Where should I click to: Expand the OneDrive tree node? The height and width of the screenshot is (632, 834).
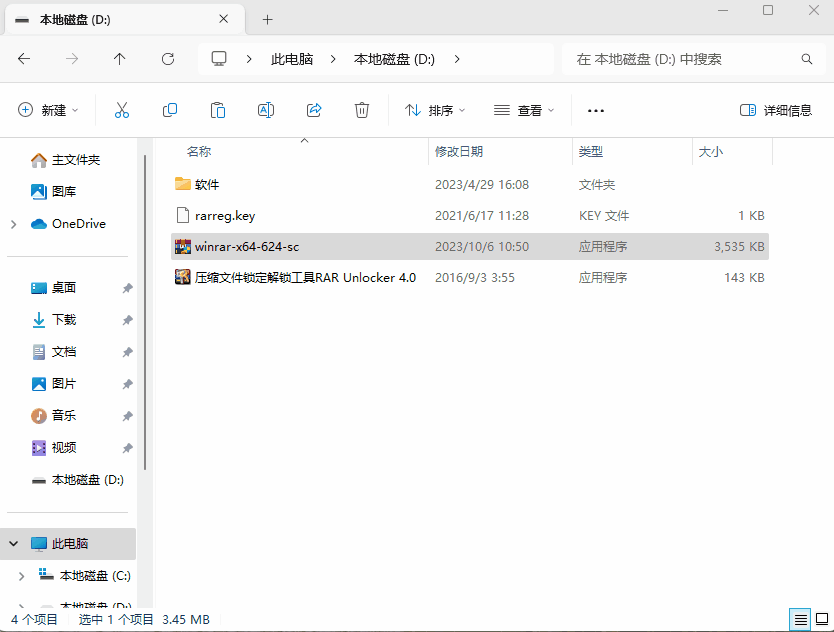tap(13, 224)
